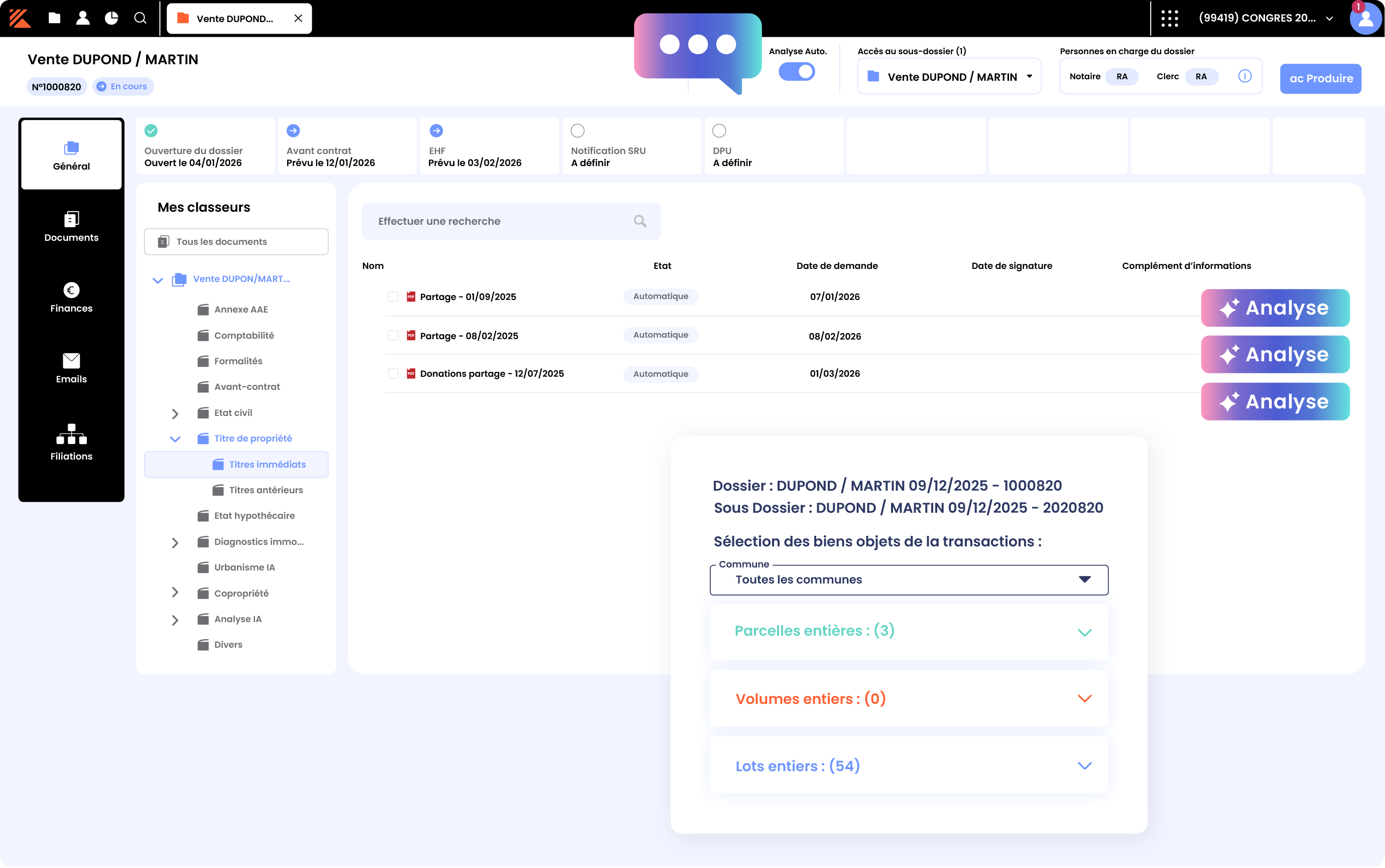1385x868 pixels.
Task: Open the pie chart statistics icon
Action: click(x=111, y=19)
